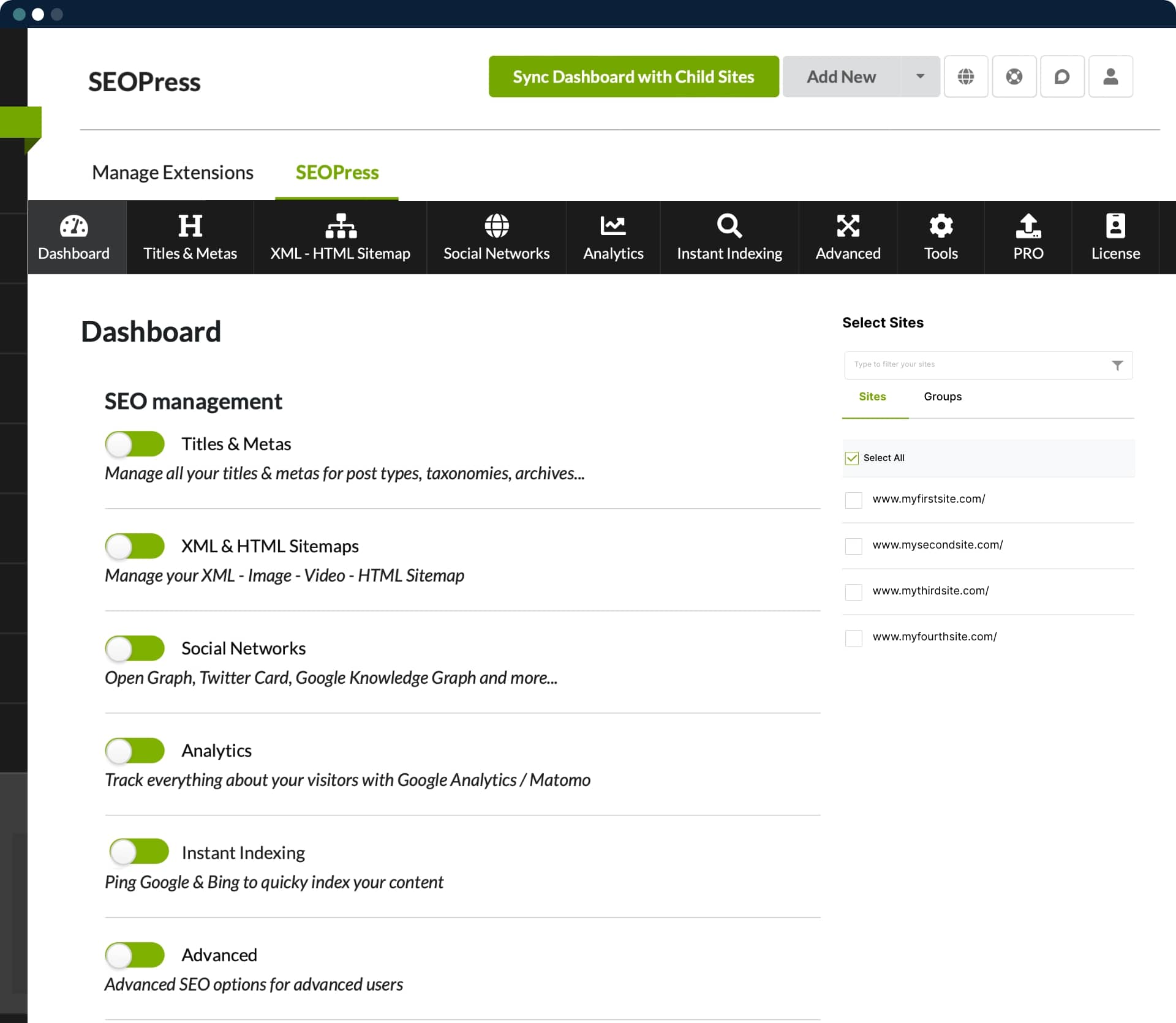Select the Sites tab
This screenshot has width=1176, height=1023.
coord(872,397)
